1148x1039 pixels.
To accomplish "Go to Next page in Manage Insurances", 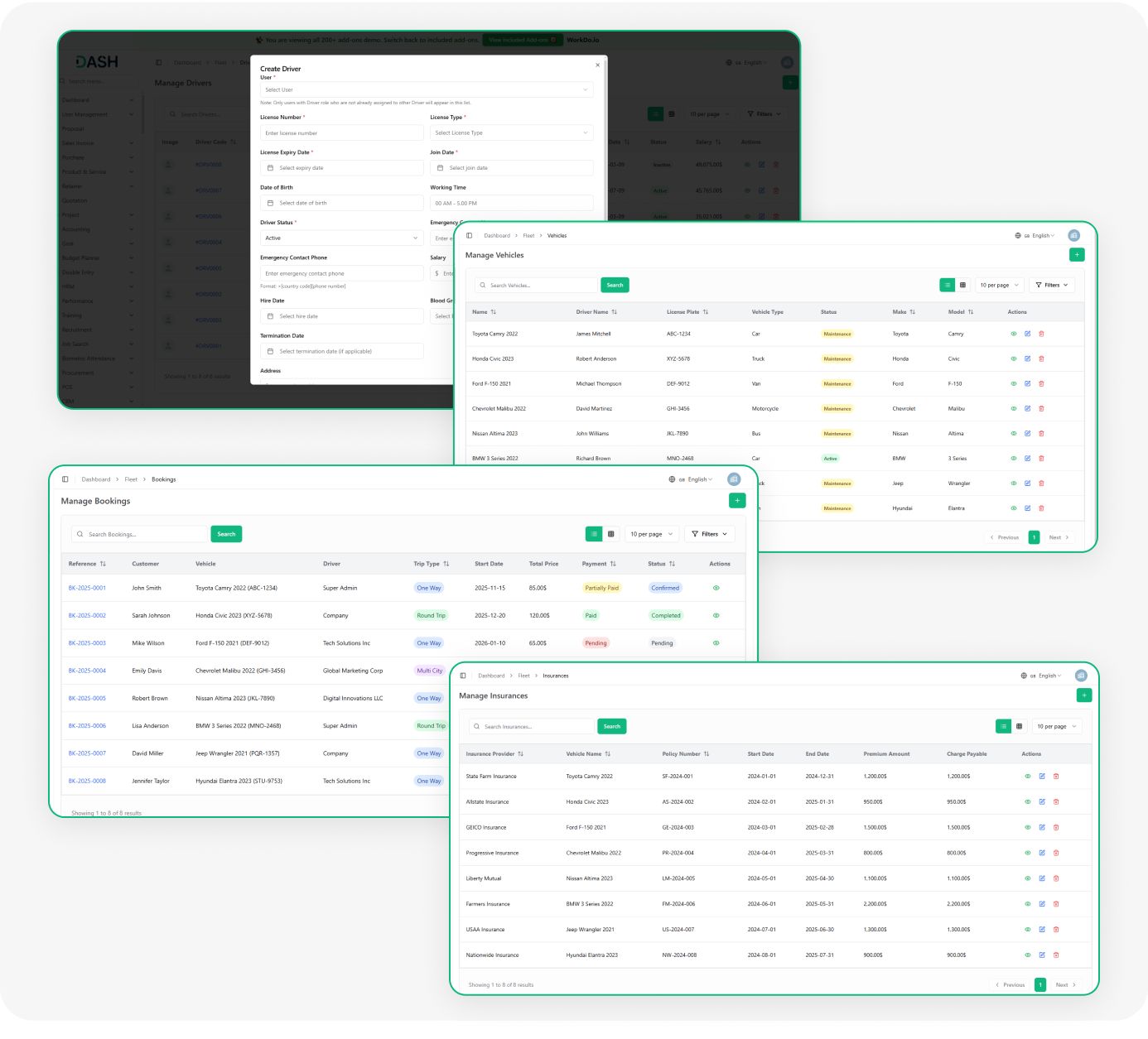I will coord(1065,985).
